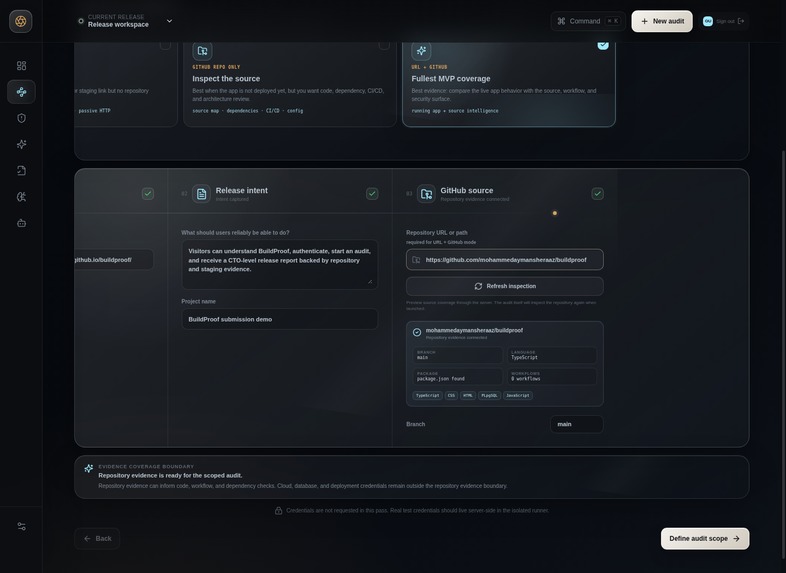Click the Back button

pos(97,538)
